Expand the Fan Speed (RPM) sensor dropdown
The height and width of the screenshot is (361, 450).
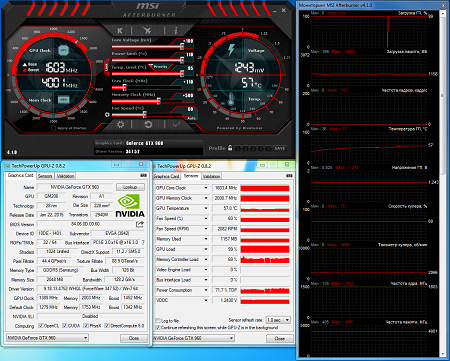click(x=206, y=229)
